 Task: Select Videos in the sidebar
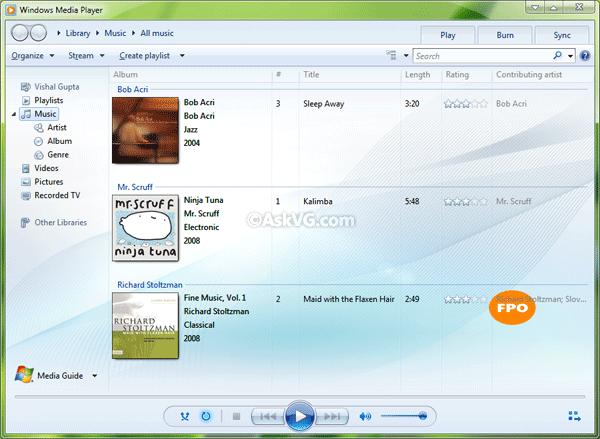[40, 168]
